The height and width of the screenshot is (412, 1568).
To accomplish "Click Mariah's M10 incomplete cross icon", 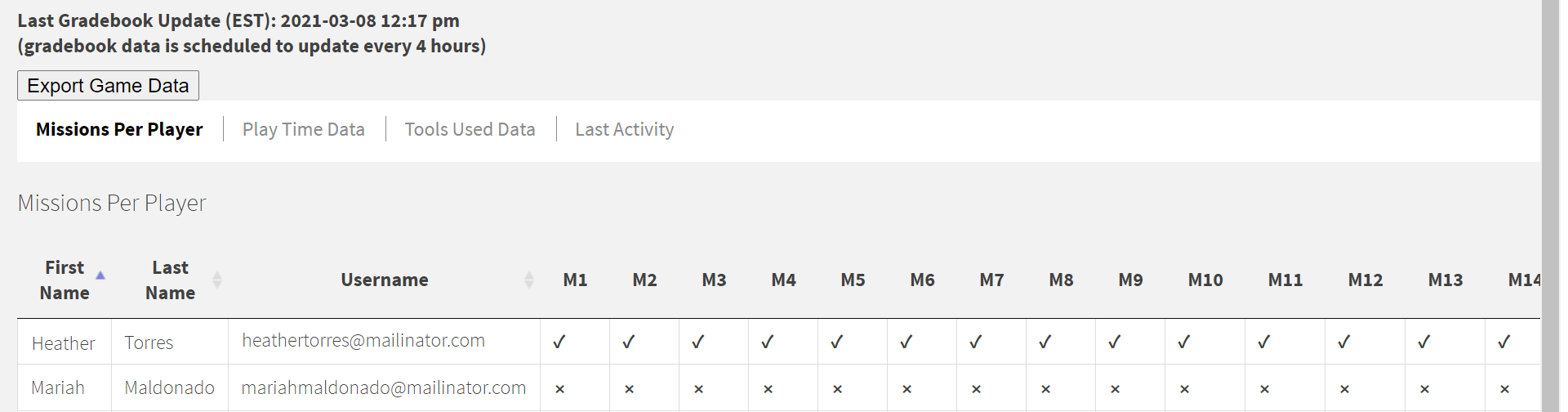I will pos(1184,389).
